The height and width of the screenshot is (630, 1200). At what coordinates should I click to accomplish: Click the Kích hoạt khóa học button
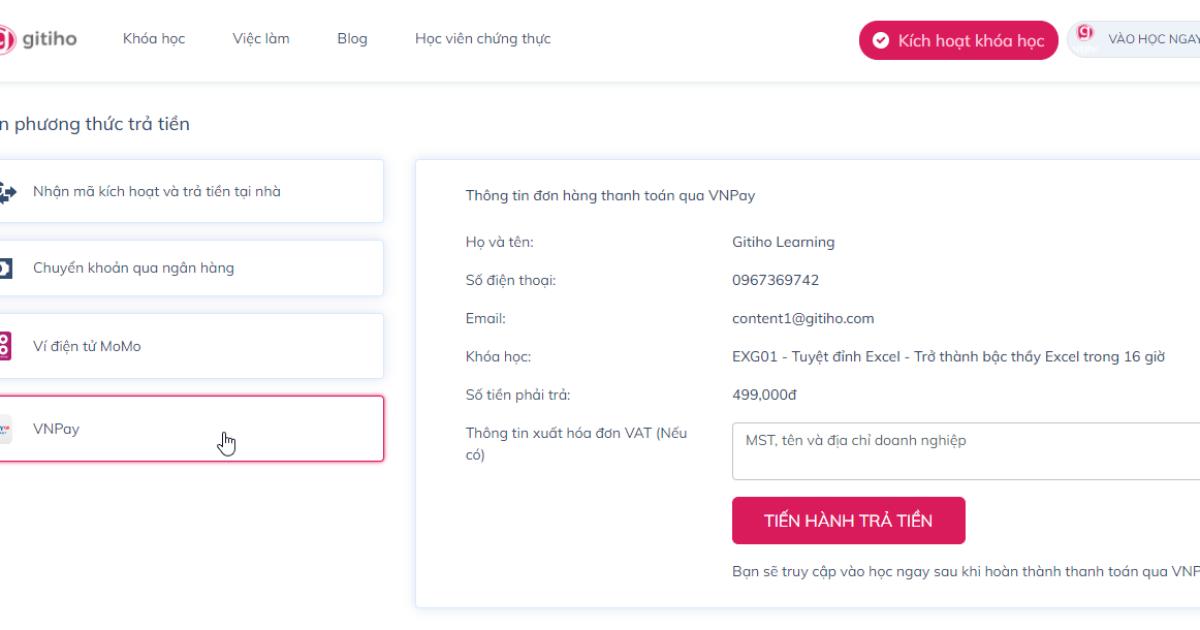tap(956, 41)
